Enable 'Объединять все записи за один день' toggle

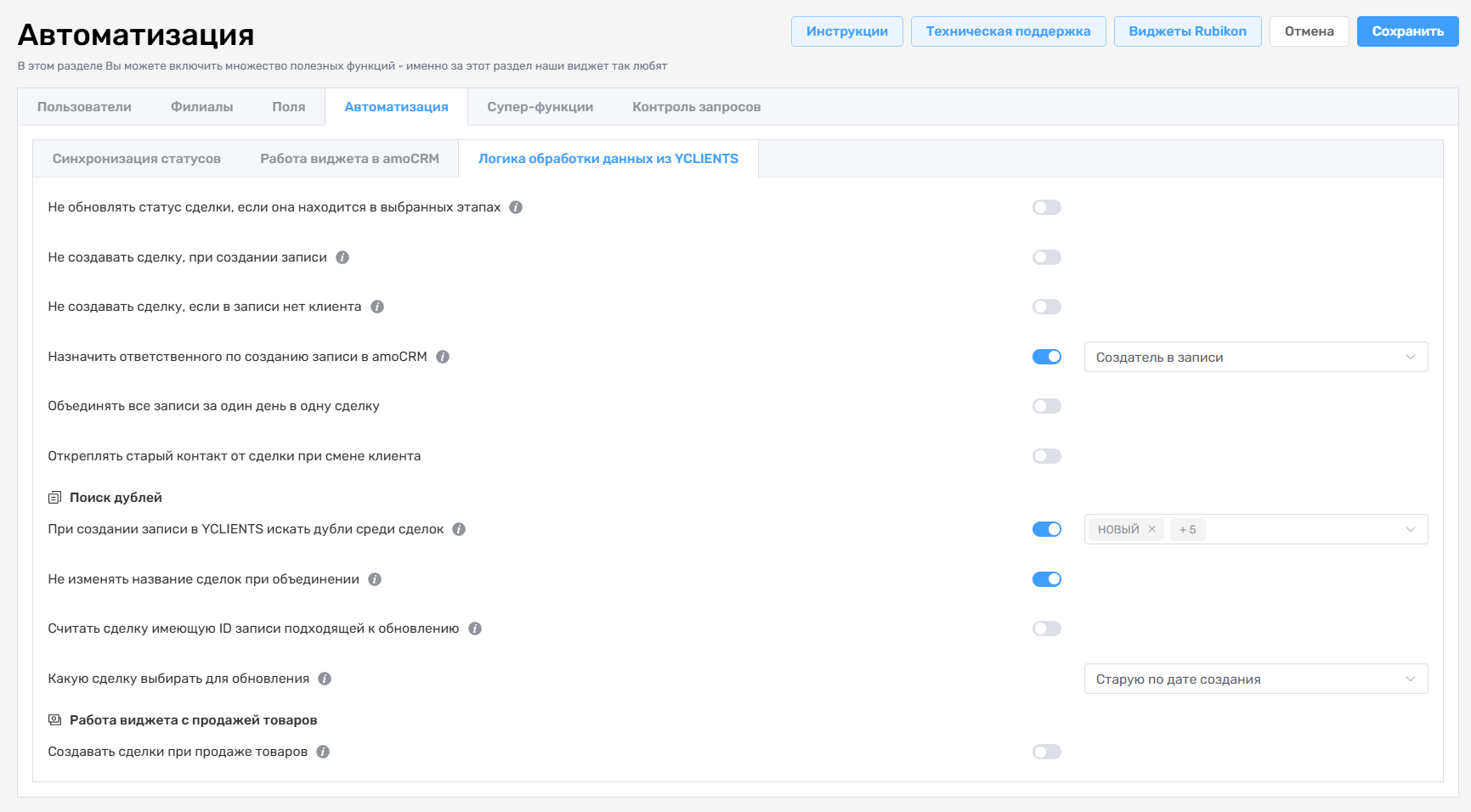1047,406
